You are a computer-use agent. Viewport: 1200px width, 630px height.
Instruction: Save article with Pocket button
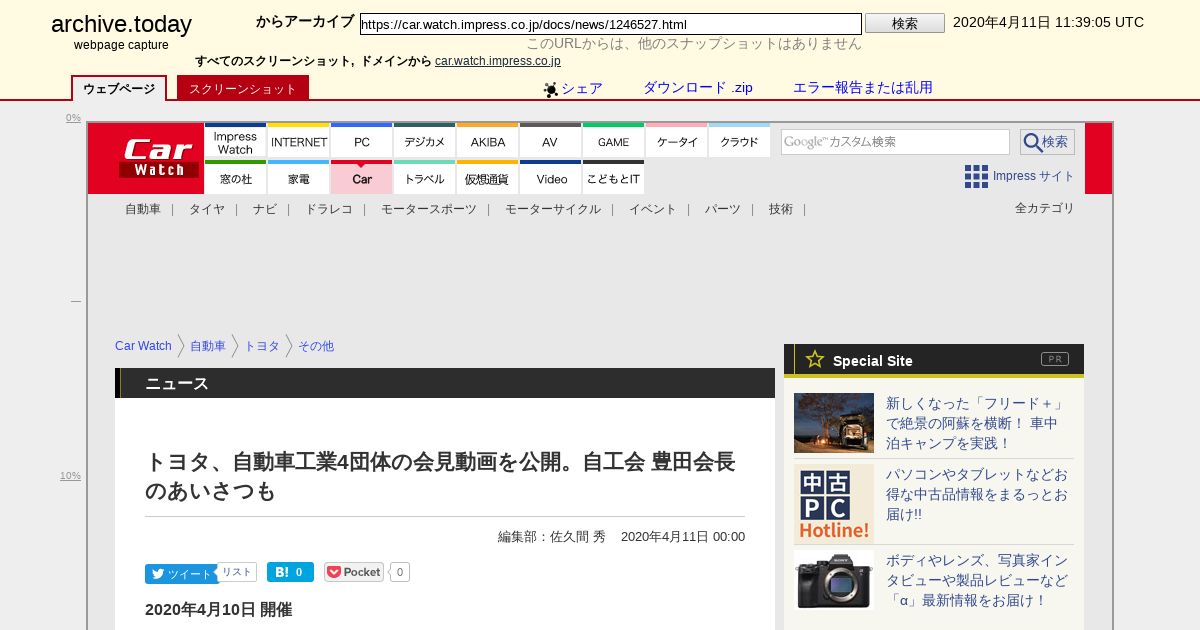[x=354, y=572]
